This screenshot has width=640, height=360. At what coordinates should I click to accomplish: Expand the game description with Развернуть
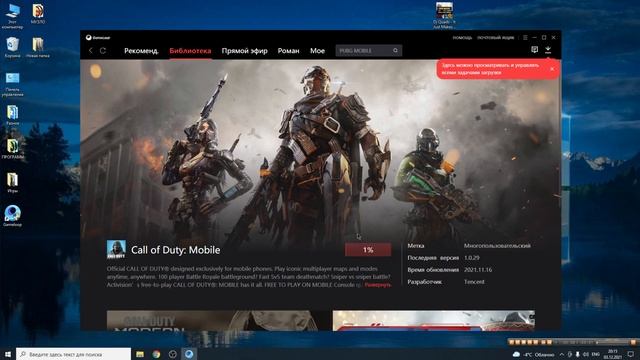[x=378, y=285]
